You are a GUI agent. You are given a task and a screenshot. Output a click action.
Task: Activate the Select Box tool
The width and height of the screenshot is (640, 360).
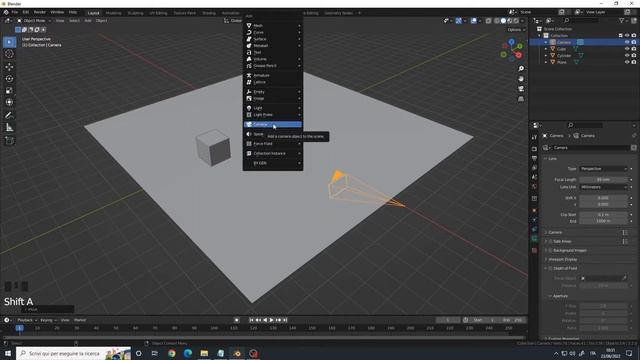9,42
